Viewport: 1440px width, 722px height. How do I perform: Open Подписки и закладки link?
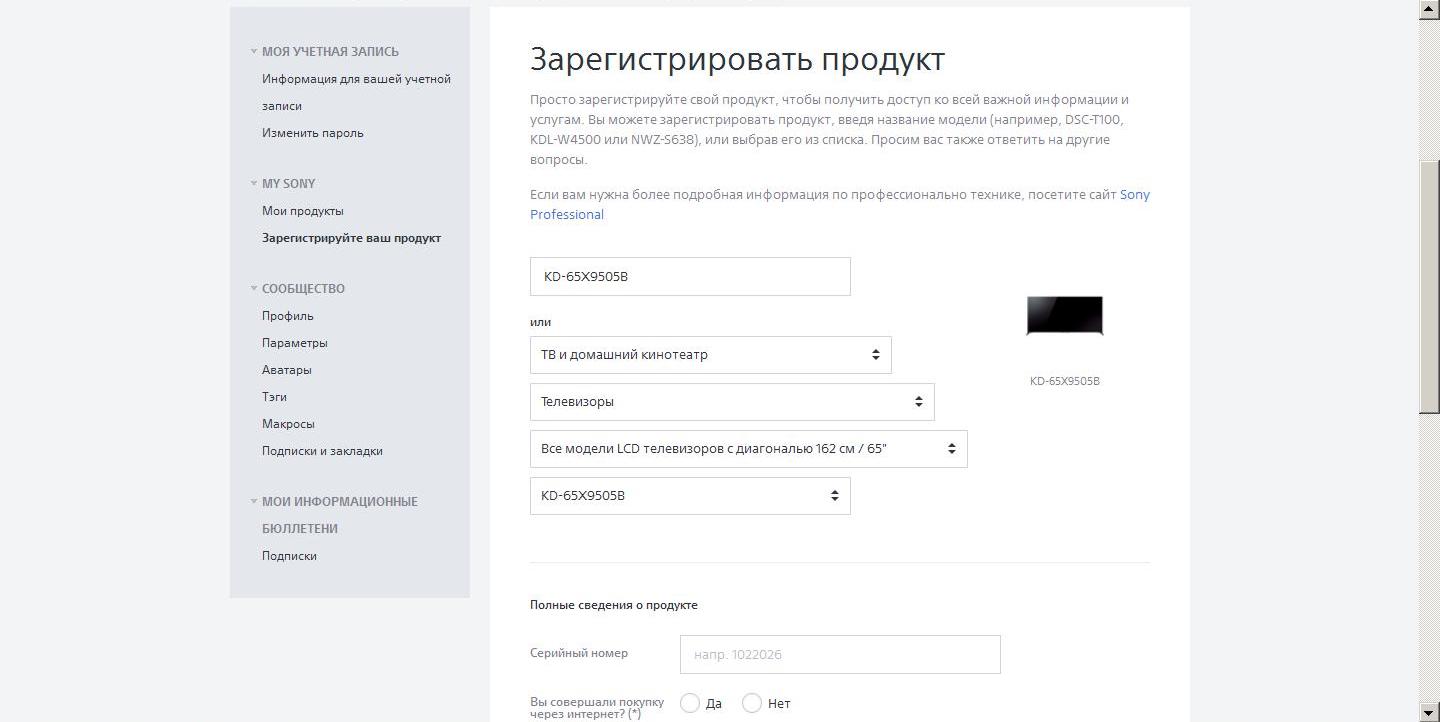click(322, 451)
